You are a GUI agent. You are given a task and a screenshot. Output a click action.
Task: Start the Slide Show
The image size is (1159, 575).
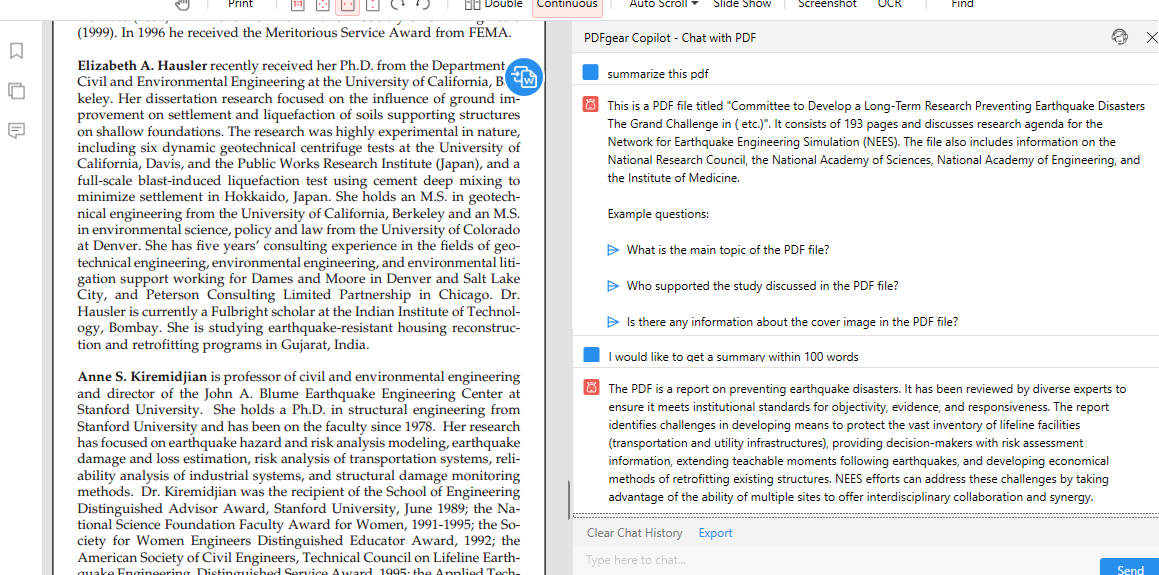click(742, 4)
